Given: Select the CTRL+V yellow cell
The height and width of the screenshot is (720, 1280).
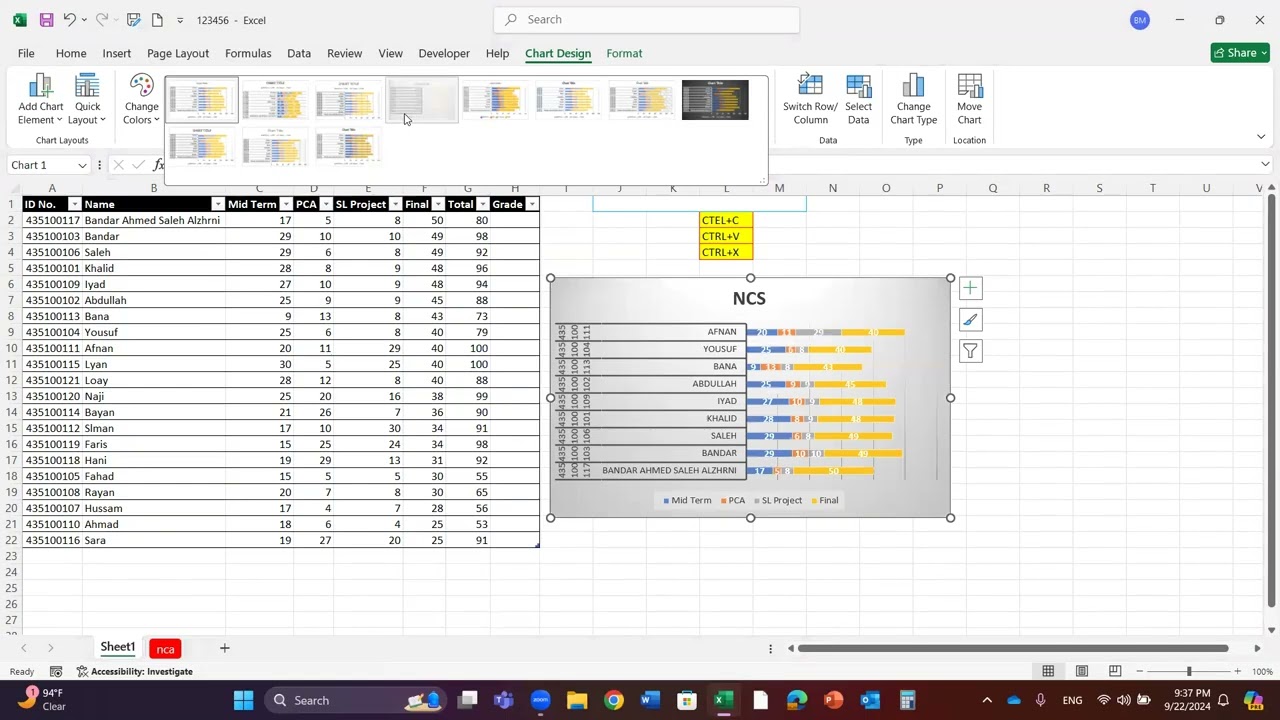Looking at the screenshot, I should pyautogui.click(x=726, y=236).
